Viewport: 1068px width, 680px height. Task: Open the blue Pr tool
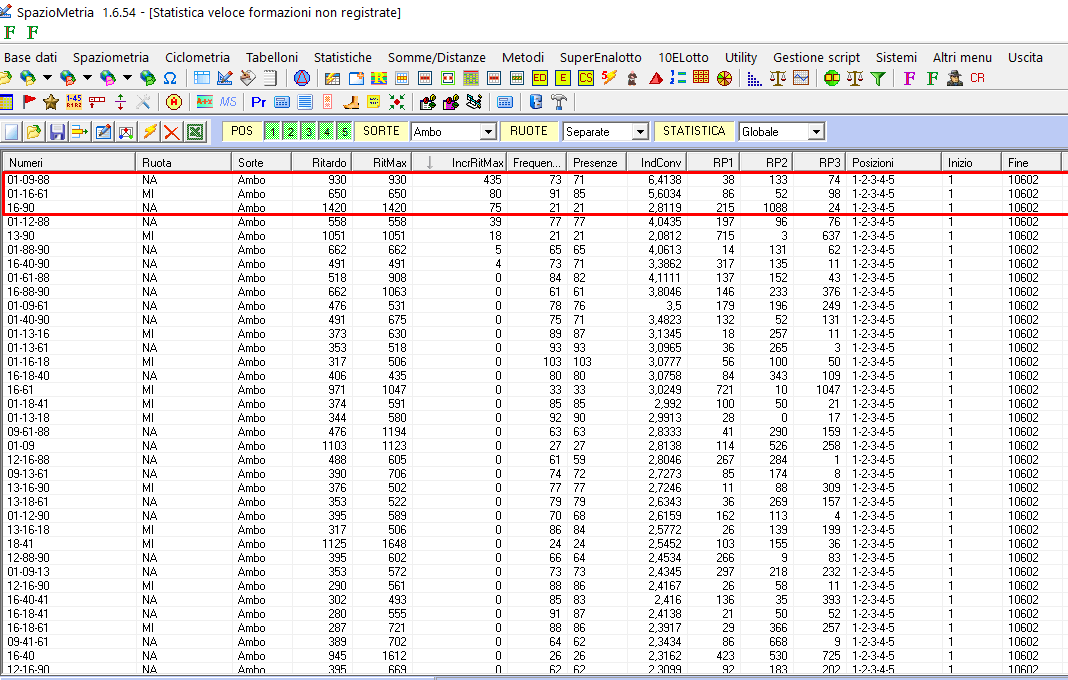258,102
